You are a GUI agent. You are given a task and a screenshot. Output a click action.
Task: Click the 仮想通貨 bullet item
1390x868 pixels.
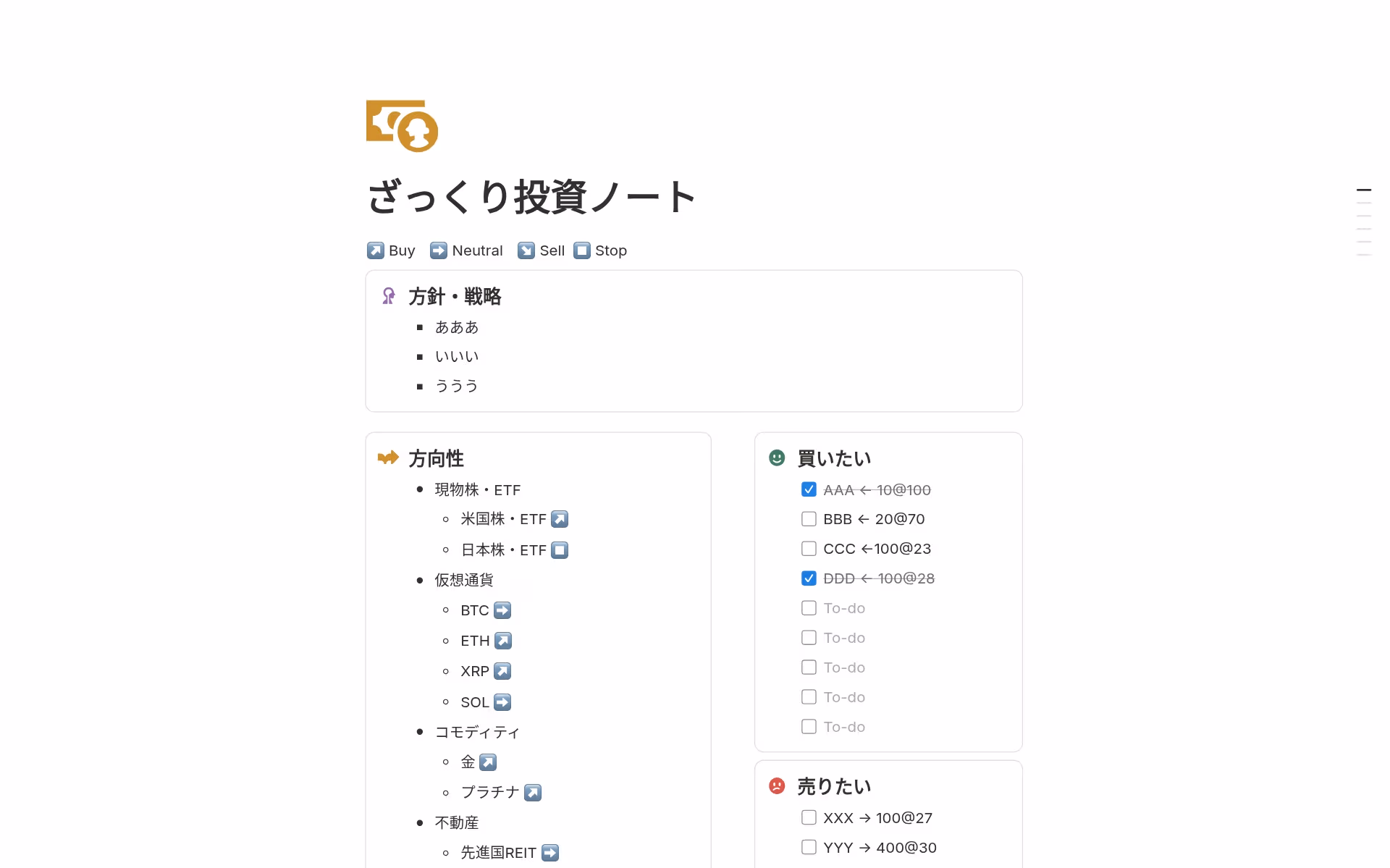[464, 580]
